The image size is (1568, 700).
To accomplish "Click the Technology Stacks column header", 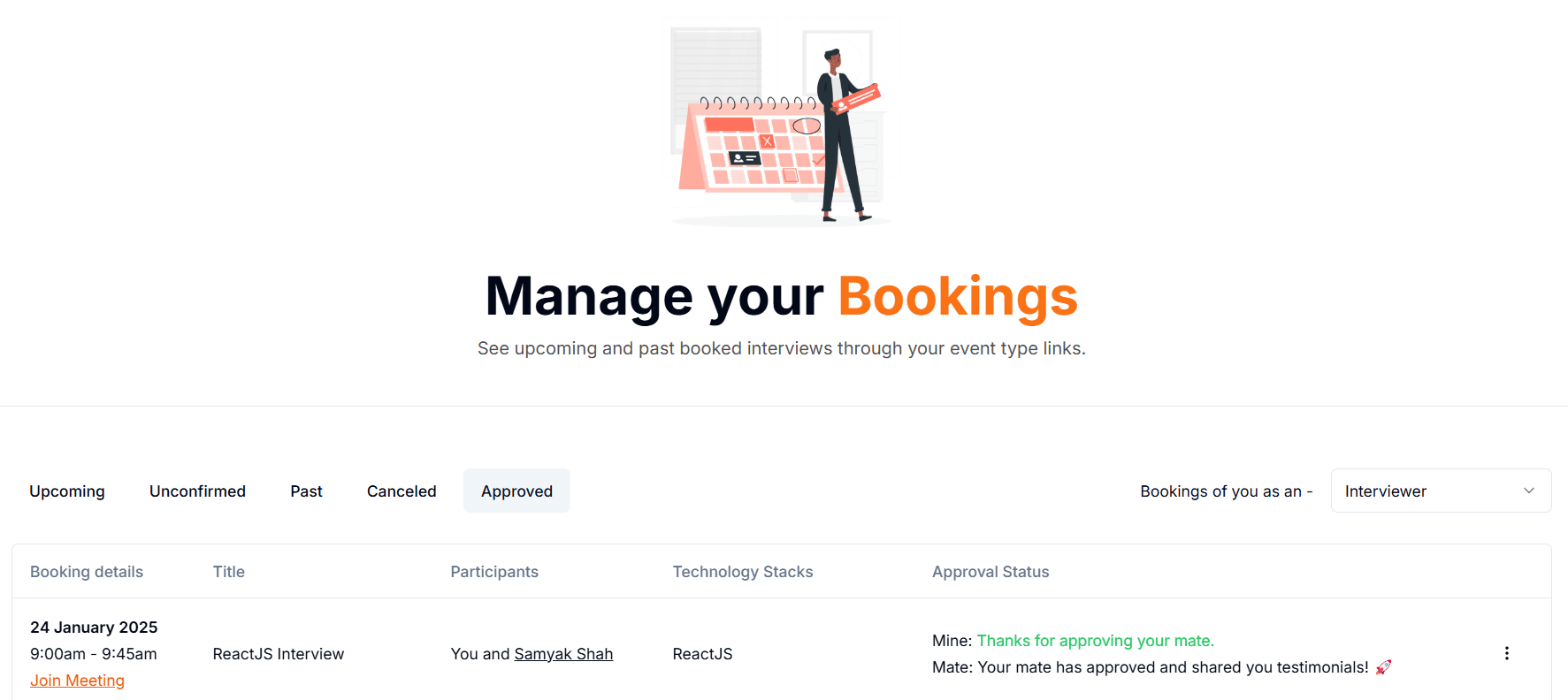I will click(743, 572).
